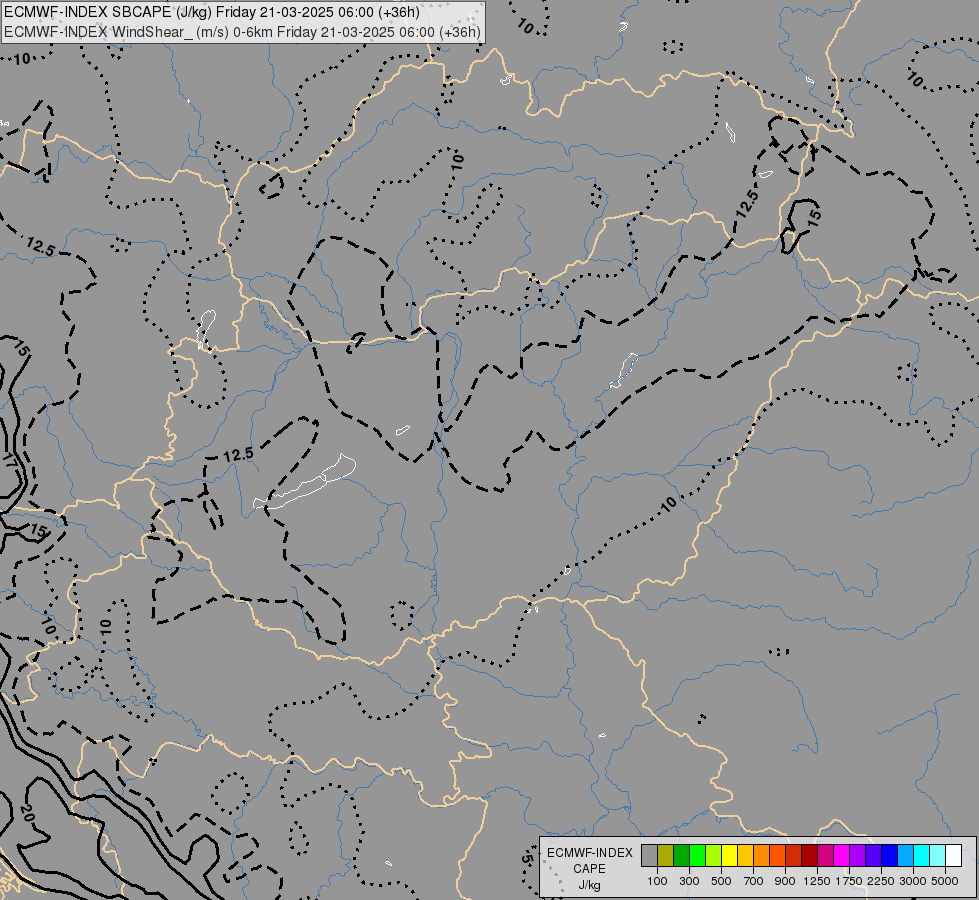Click the ECMWF-INDEX label in the legend
This screenshot has width=979, height=900.
589,853
